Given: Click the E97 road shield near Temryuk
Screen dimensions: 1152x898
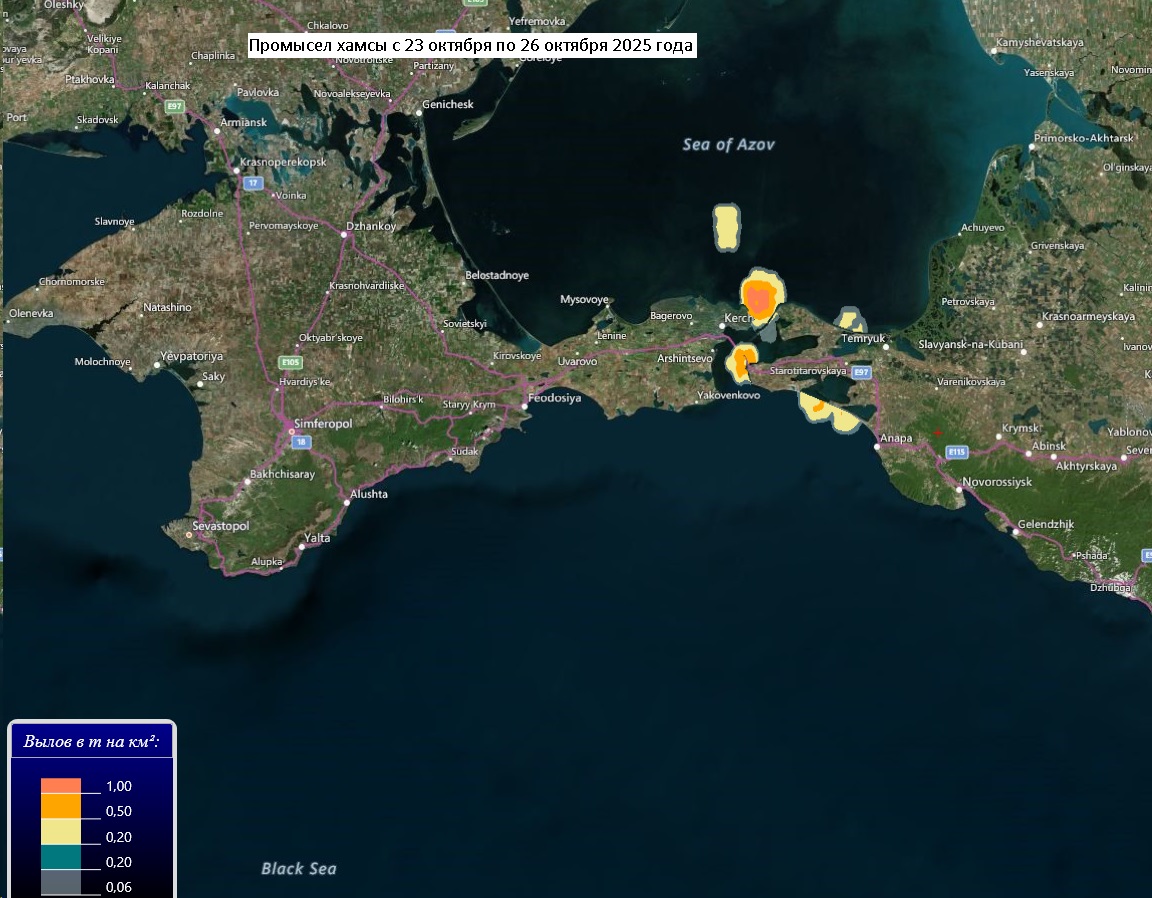Looking at the screenshot, I should tap(862, 371).
